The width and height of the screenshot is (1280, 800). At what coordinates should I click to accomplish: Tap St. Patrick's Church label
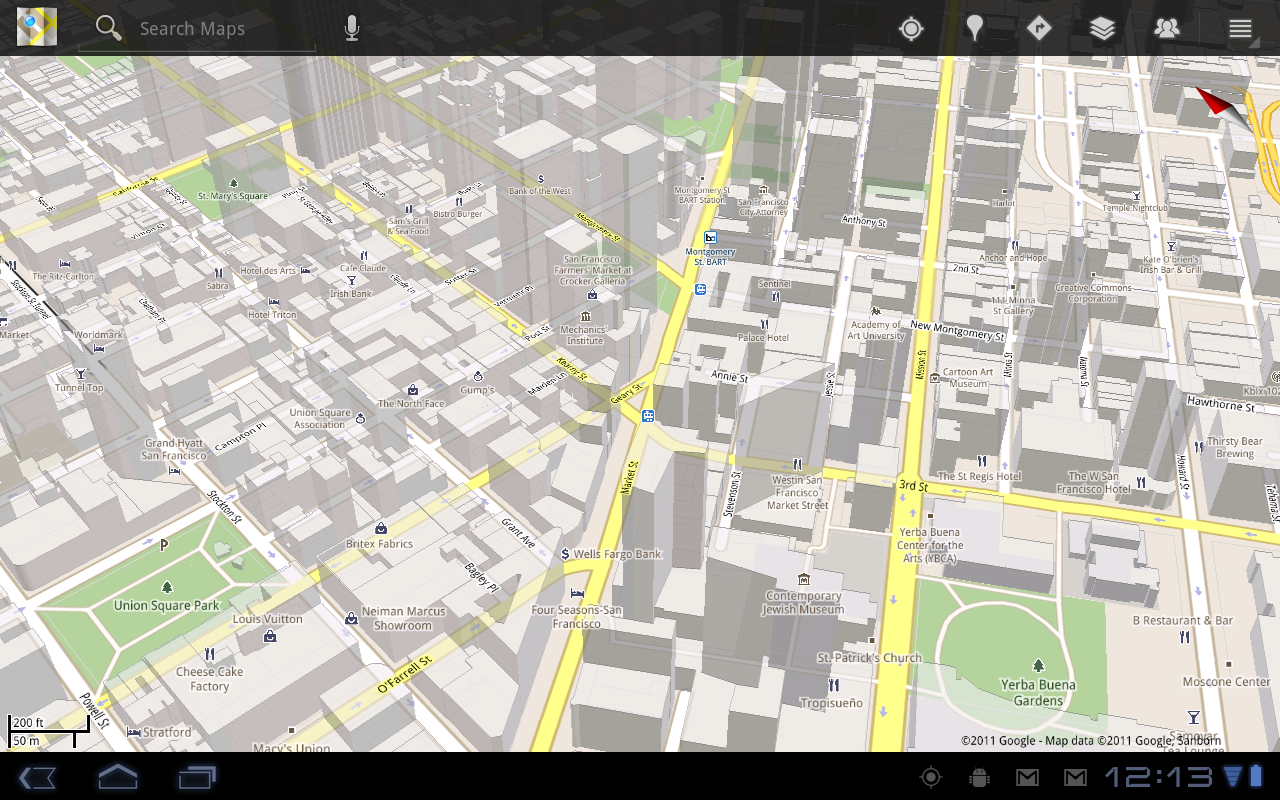(x=869, y=658)
